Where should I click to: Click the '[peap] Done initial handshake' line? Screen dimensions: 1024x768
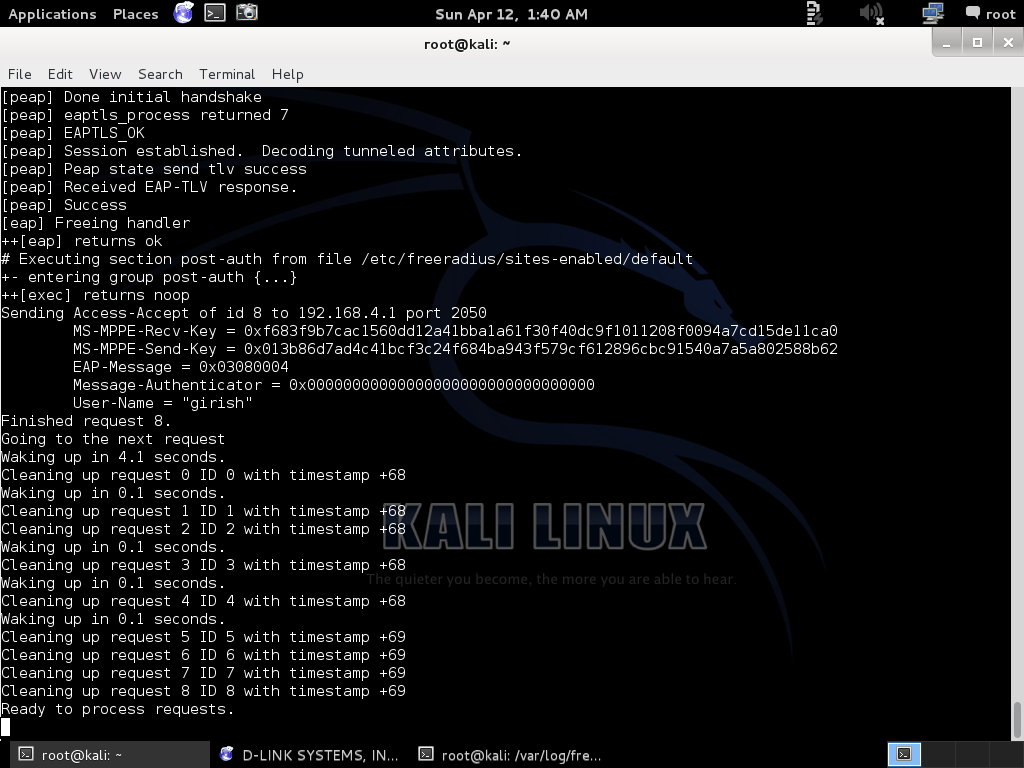(131, 97)
